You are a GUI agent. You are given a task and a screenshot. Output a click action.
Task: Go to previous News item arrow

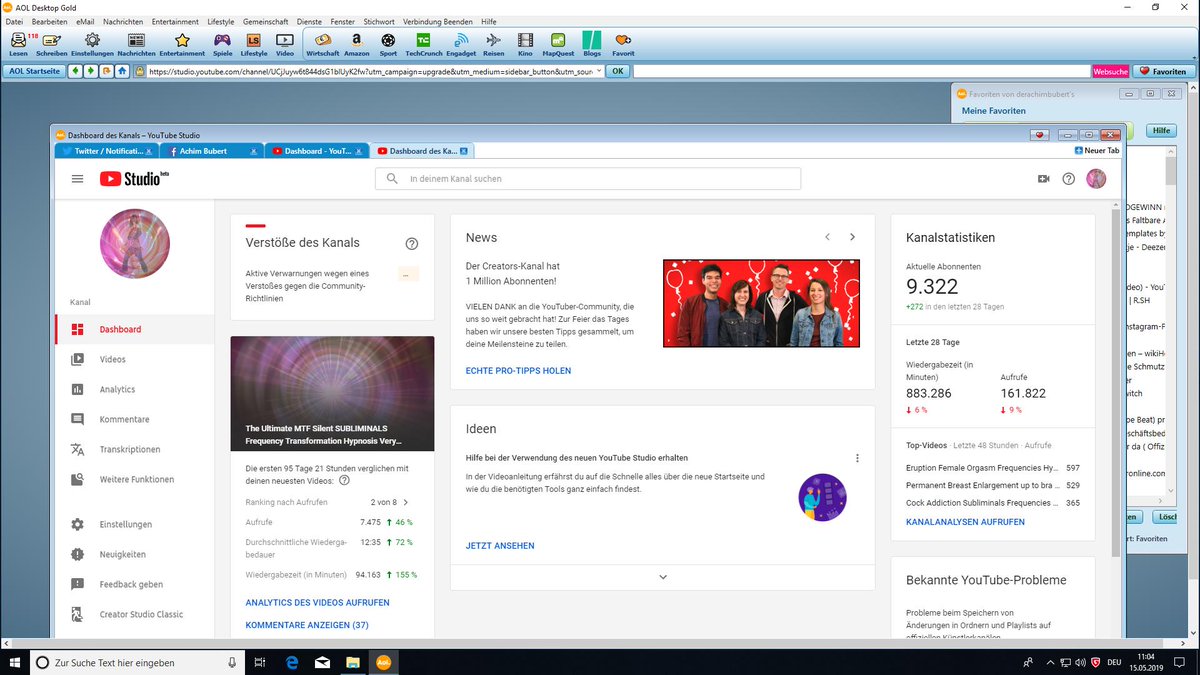point(827,237)
